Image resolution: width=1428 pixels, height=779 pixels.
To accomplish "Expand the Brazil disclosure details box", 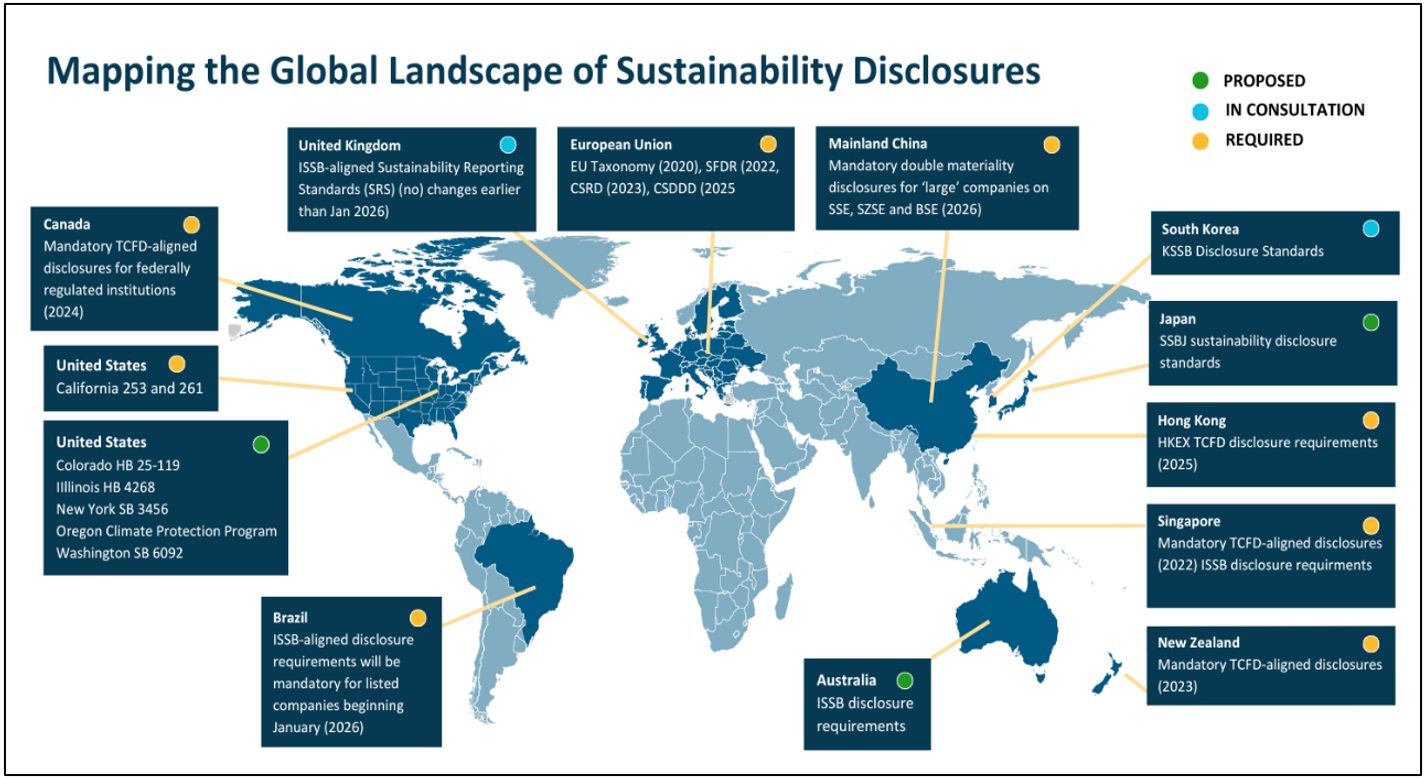I will [x=350, y=675].
